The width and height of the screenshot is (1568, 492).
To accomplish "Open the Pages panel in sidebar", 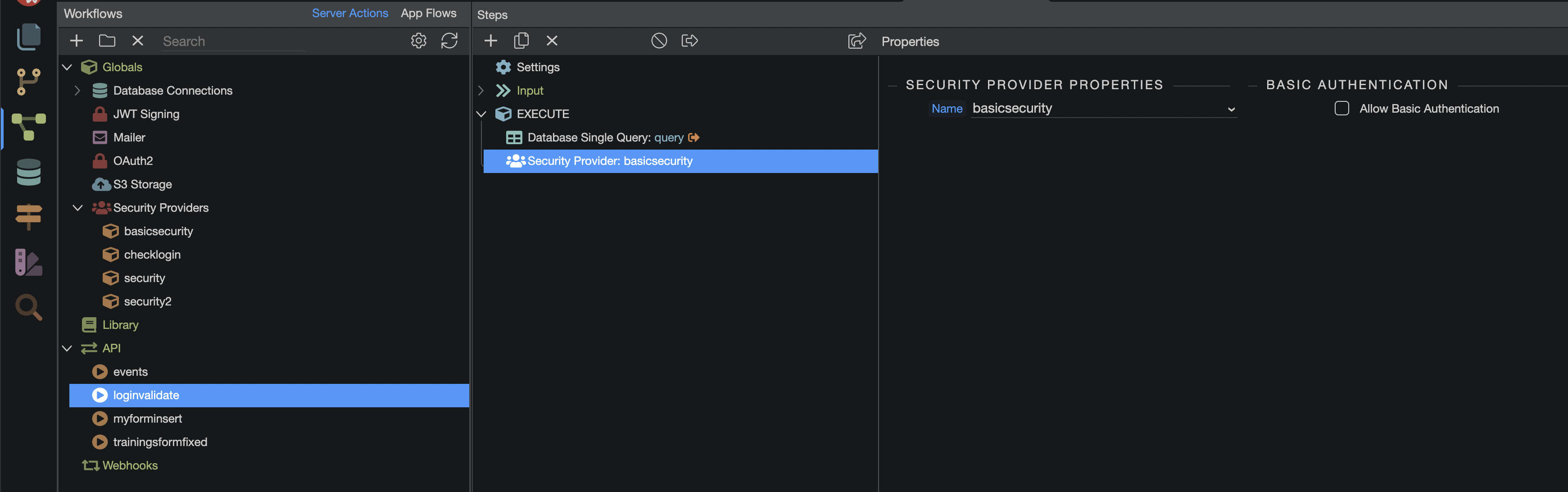I will tap(28, 37).
